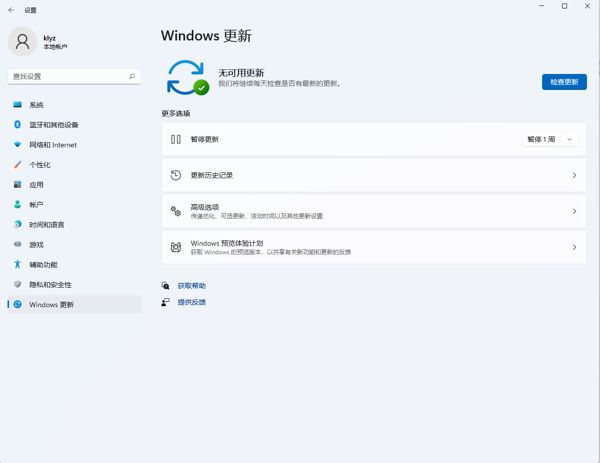This screenshot has width=600, height=463.
Task: Click the Windows 更新 page title
Action: [206, 36]
